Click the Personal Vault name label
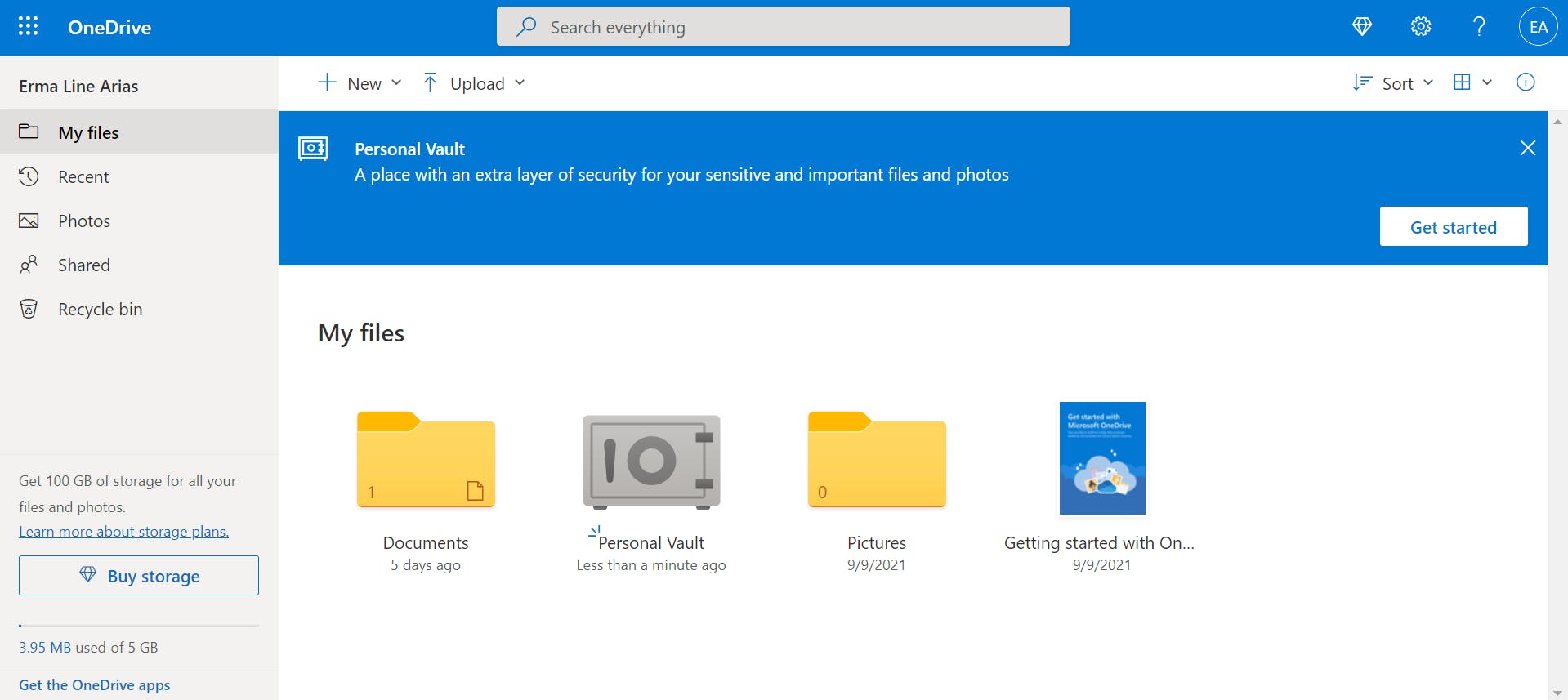The height and width of the screenshot is (700, 1568). (651, 543)
